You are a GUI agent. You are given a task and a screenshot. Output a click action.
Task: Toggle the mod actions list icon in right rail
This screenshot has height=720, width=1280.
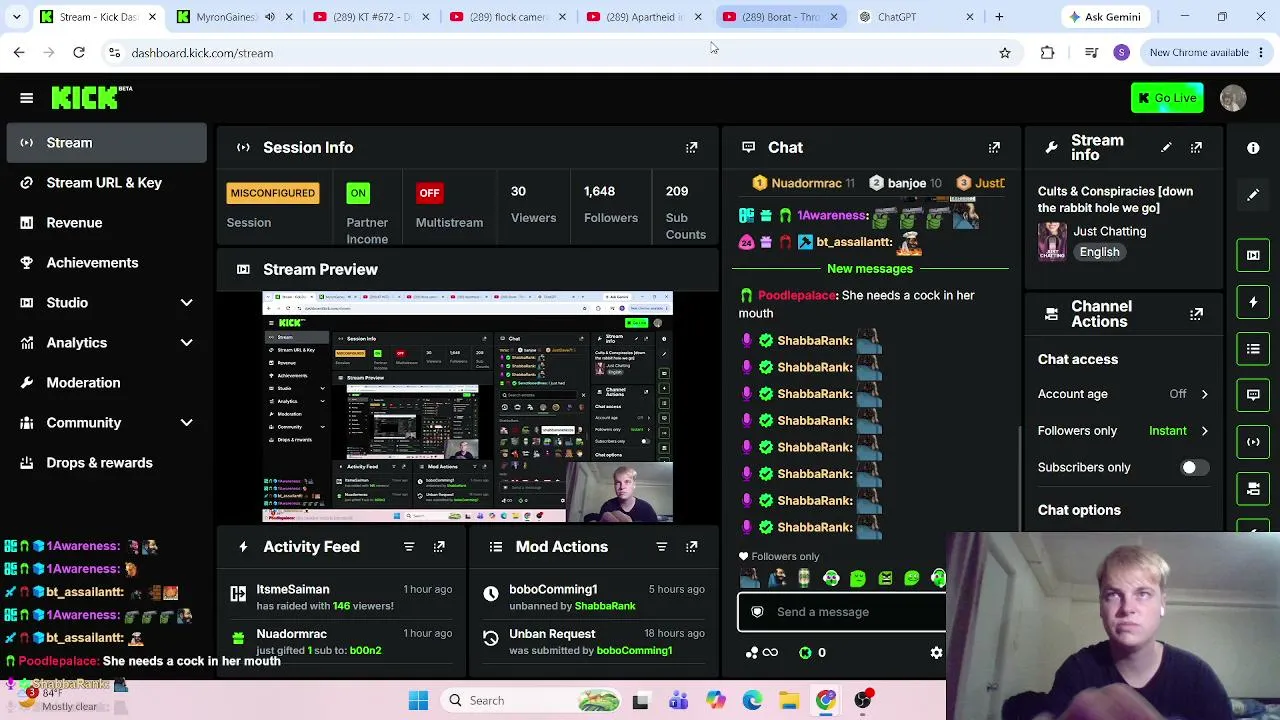1253,349
